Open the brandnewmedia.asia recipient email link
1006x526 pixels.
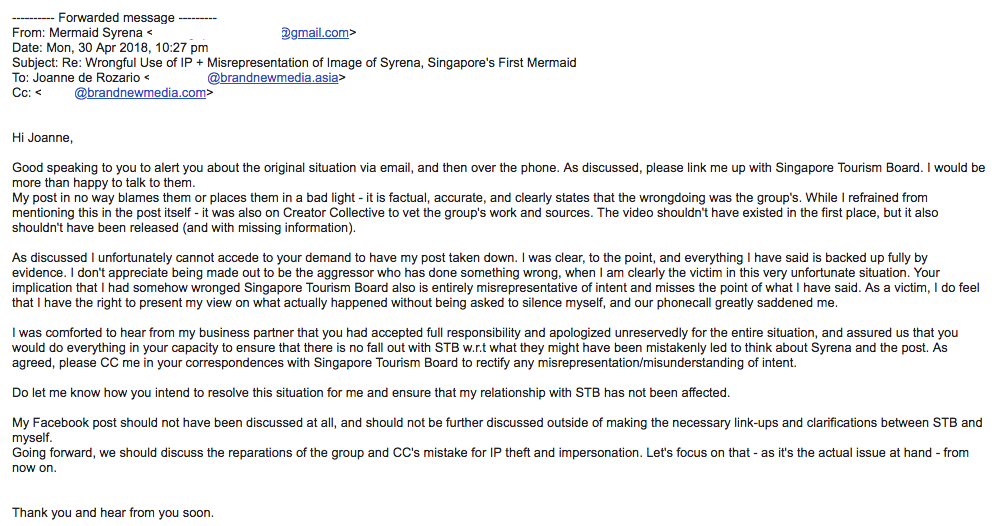tap(275, 78)
